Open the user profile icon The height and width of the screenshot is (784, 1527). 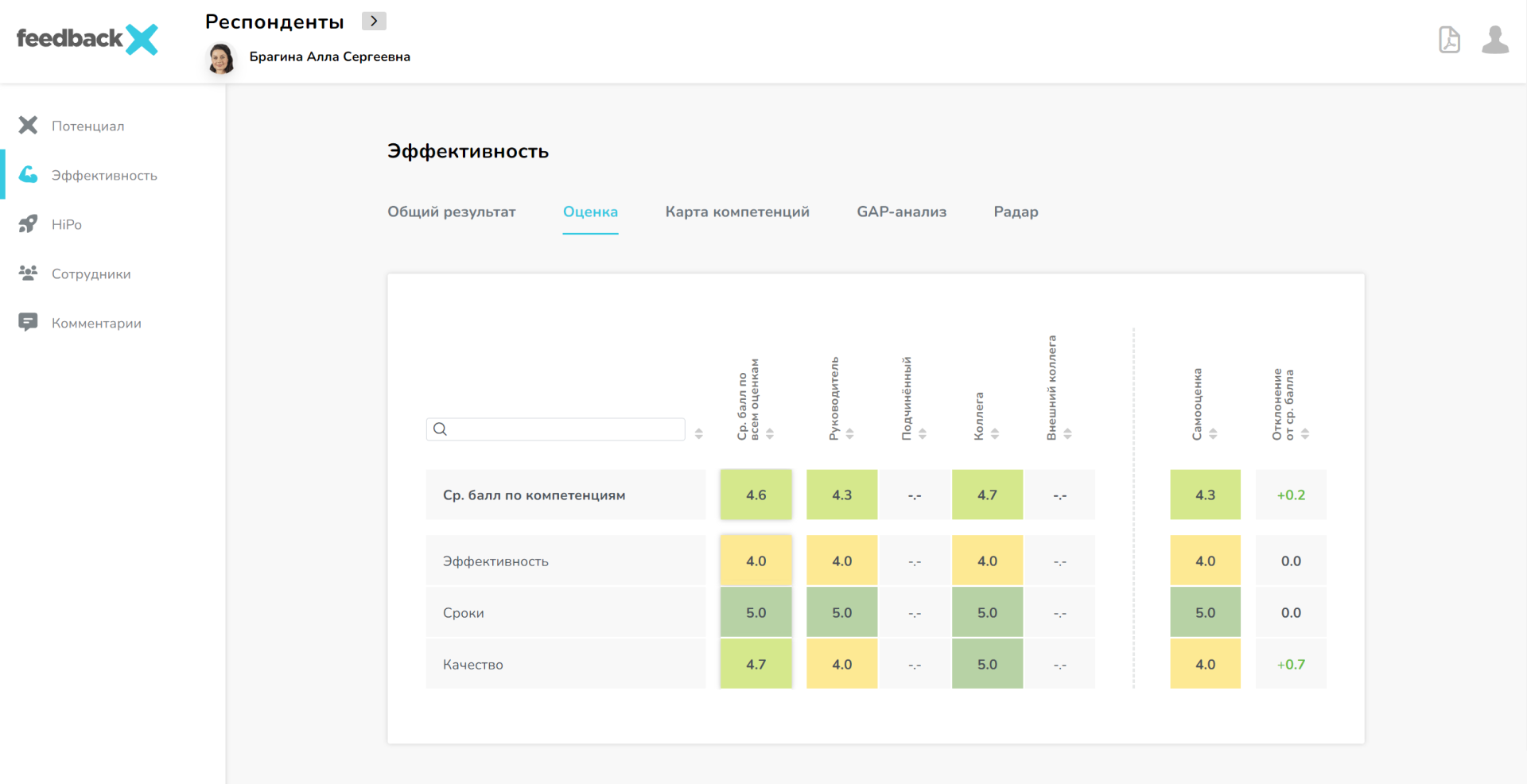[x=1494, y=39]
